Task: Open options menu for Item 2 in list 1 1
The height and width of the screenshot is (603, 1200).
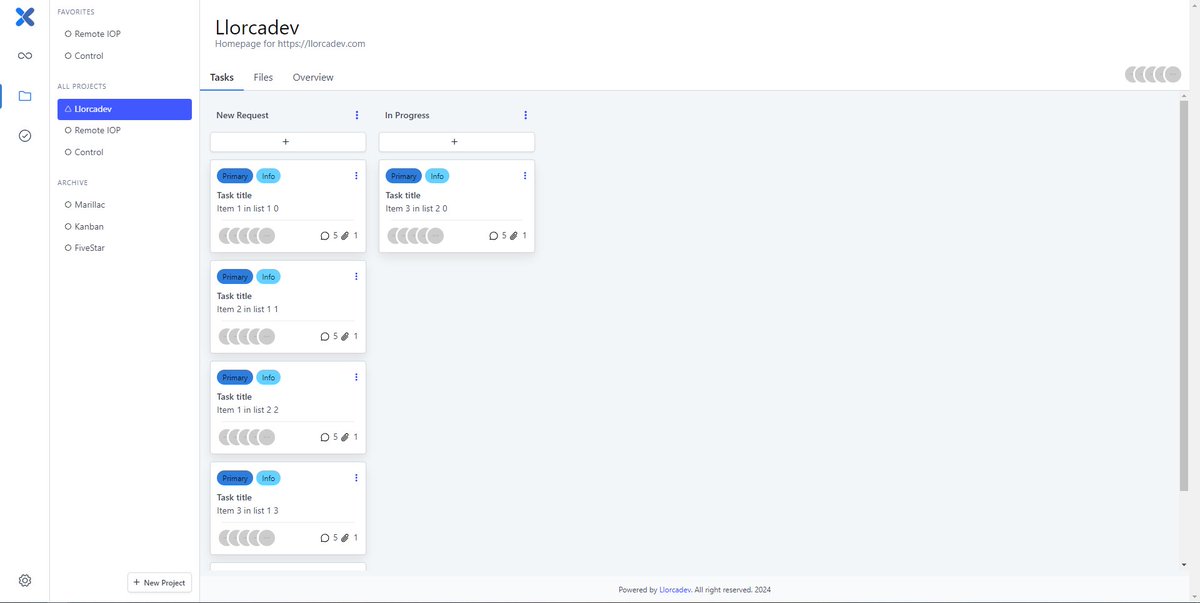Action: tap(356, 277)
